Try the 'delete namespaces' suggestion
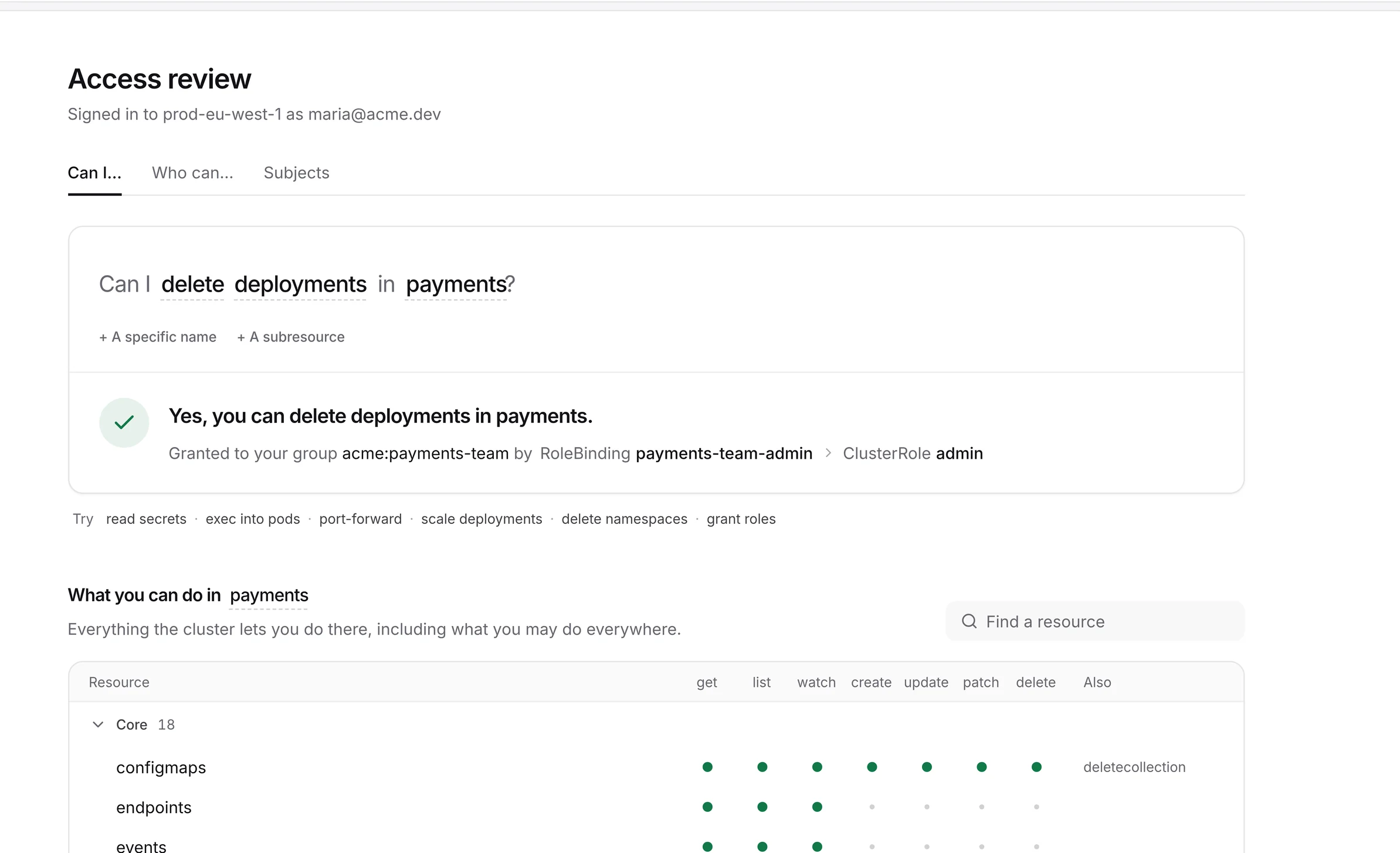 tap(624, 519)
